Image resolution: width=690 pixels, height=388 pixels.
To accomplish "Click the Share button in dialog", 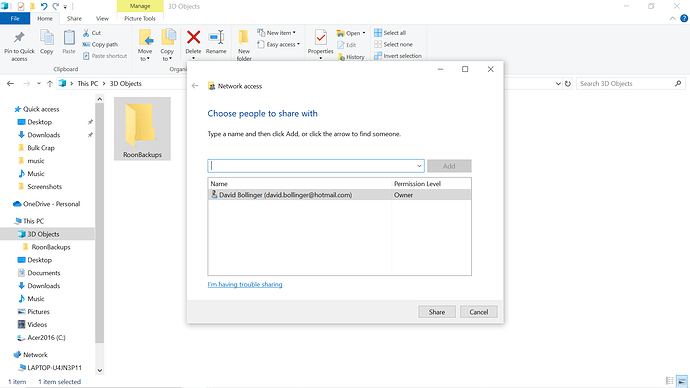I will pyautogui.click(x=437, y=312).
